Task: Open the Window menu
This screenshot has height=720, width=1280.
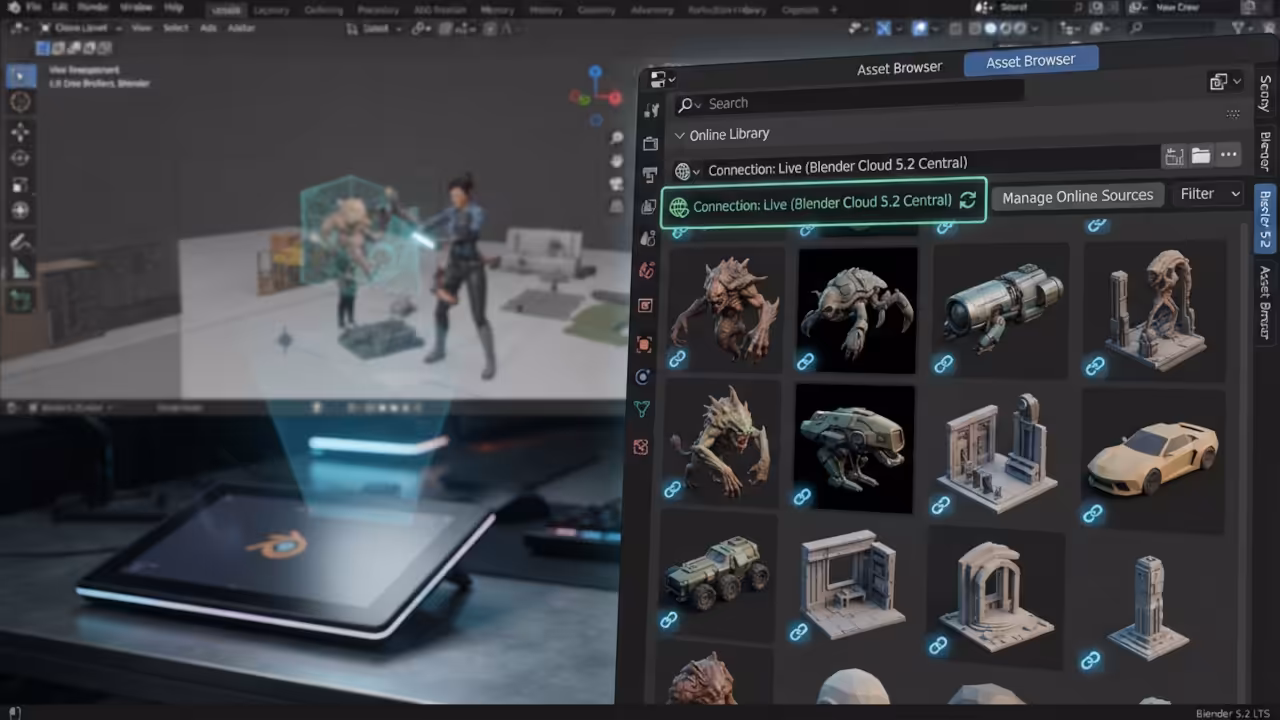Action: (x=135, y=8)
